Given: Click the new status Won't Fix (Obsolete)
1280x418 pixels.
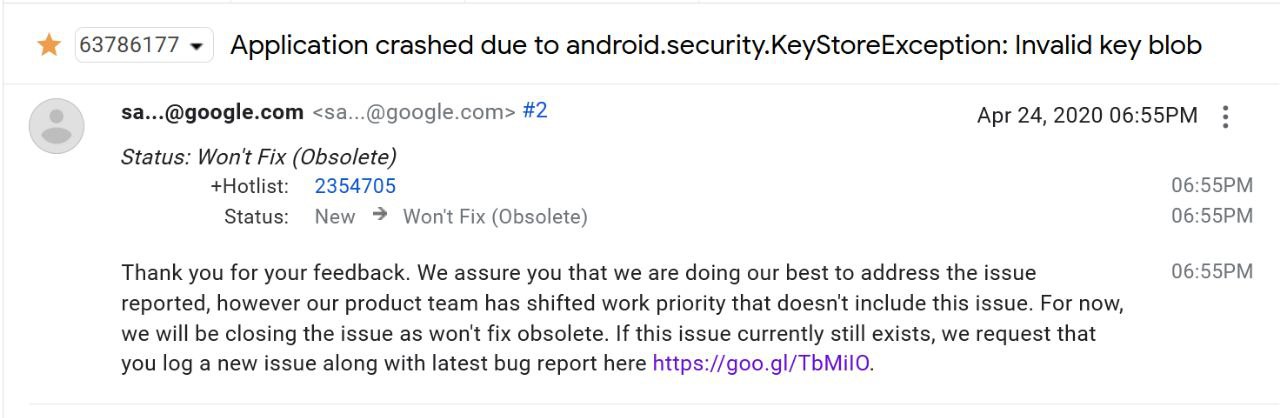Looking at the screenshot, I should (x=495, y=217).
